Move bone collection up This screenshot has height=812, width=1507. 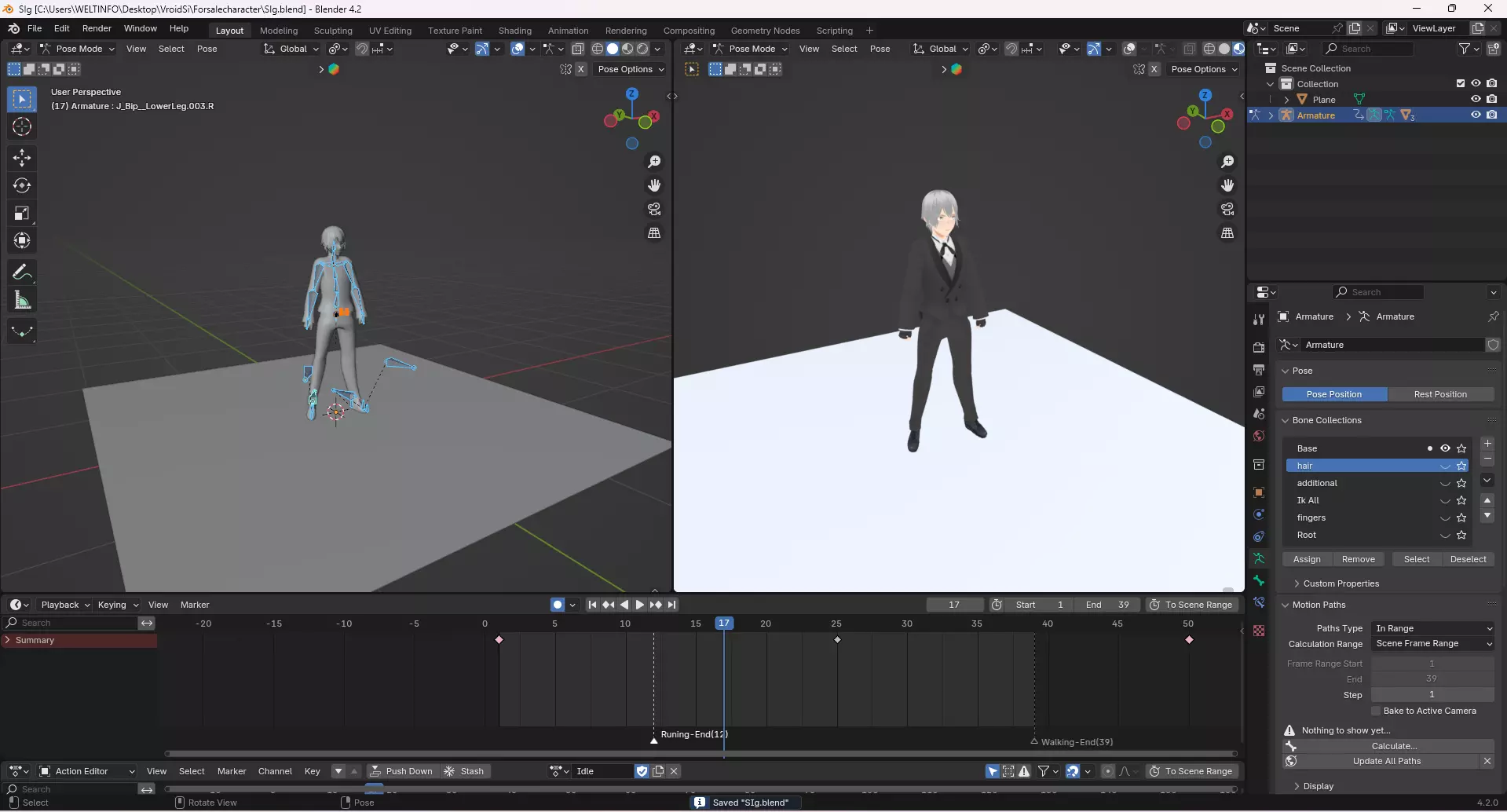tap(1487, 500)
